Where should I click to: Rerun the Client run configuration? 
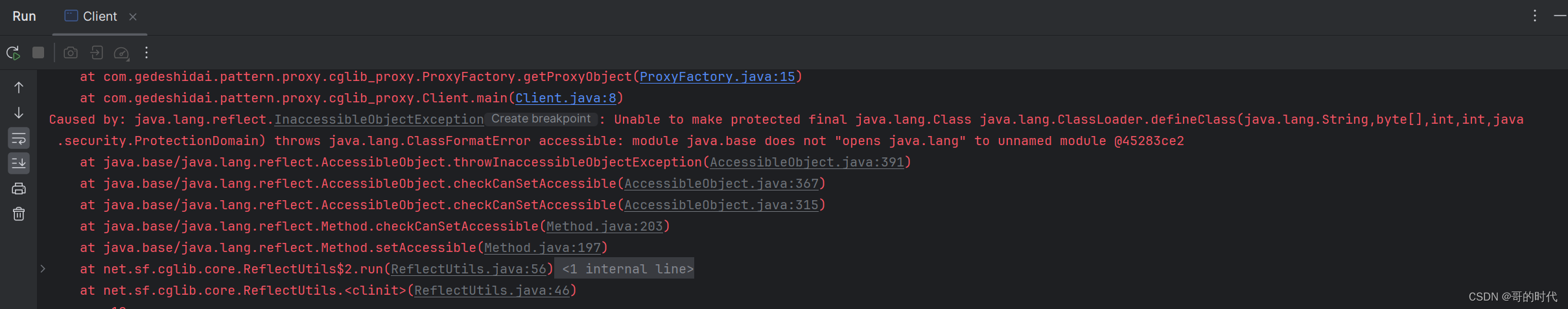(x=13, y=53)
